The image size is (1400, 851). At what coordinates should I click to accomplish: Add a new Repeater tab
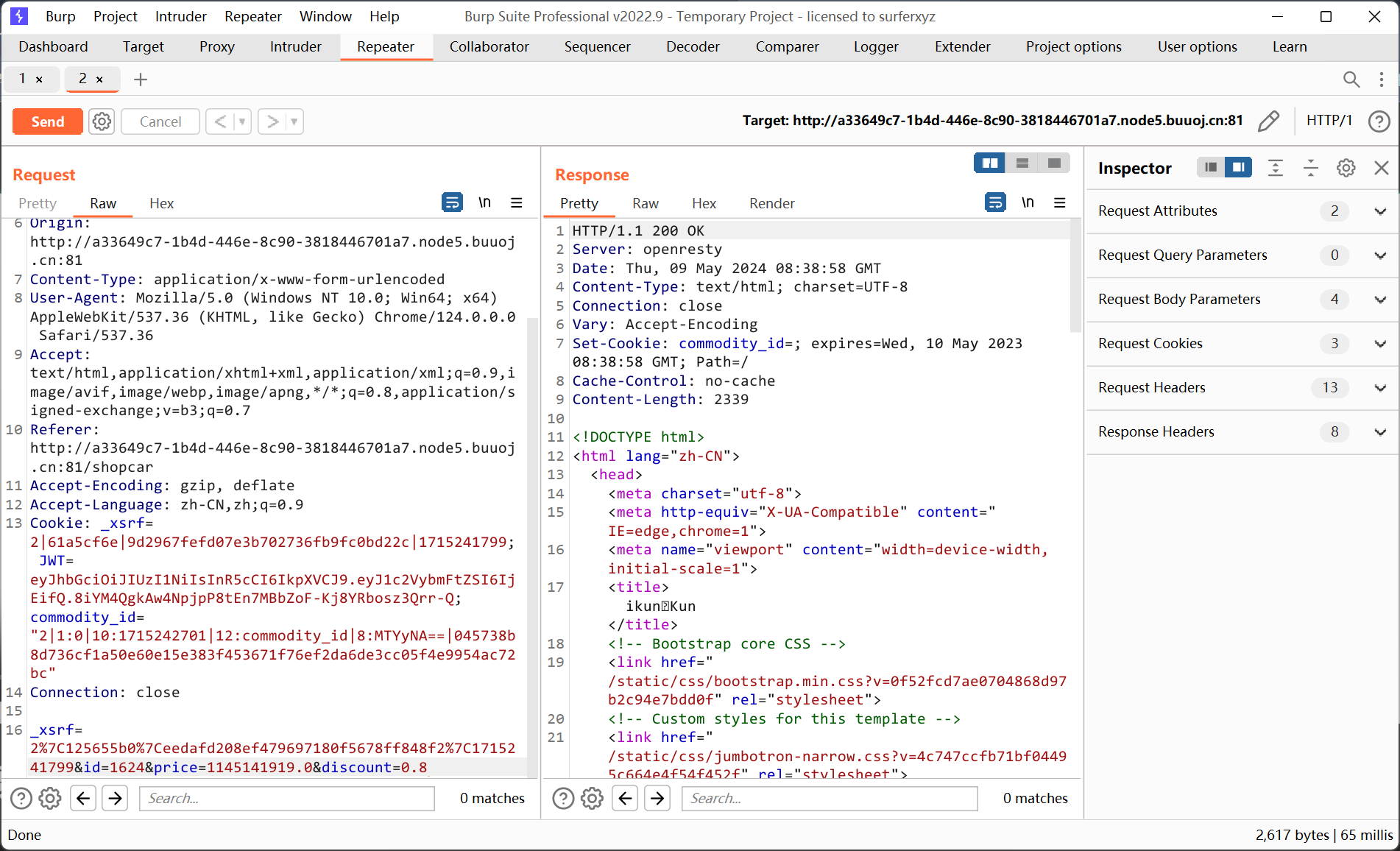(141, 79)
